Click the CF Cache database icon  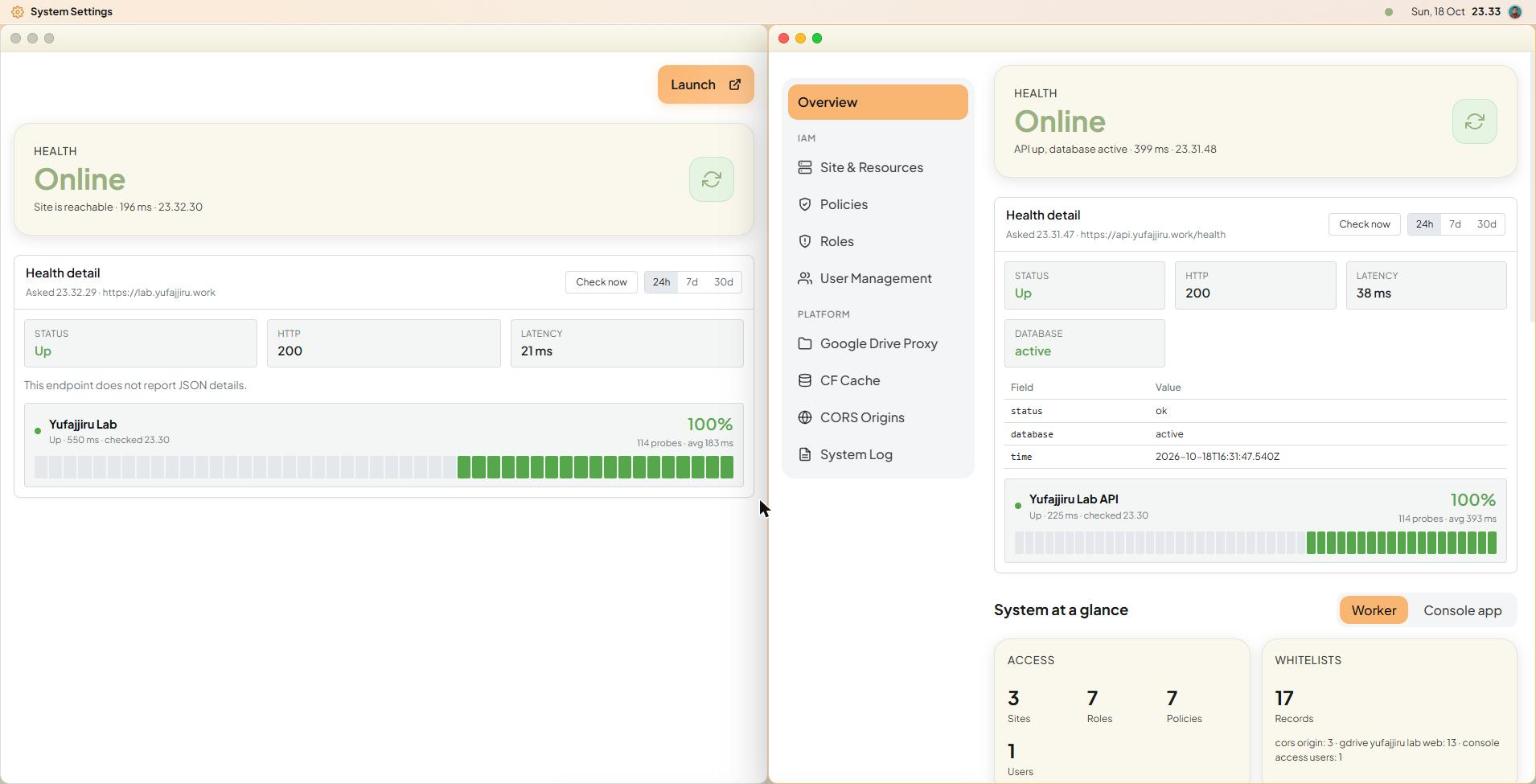pyautogui.click(x=805, y=380)
